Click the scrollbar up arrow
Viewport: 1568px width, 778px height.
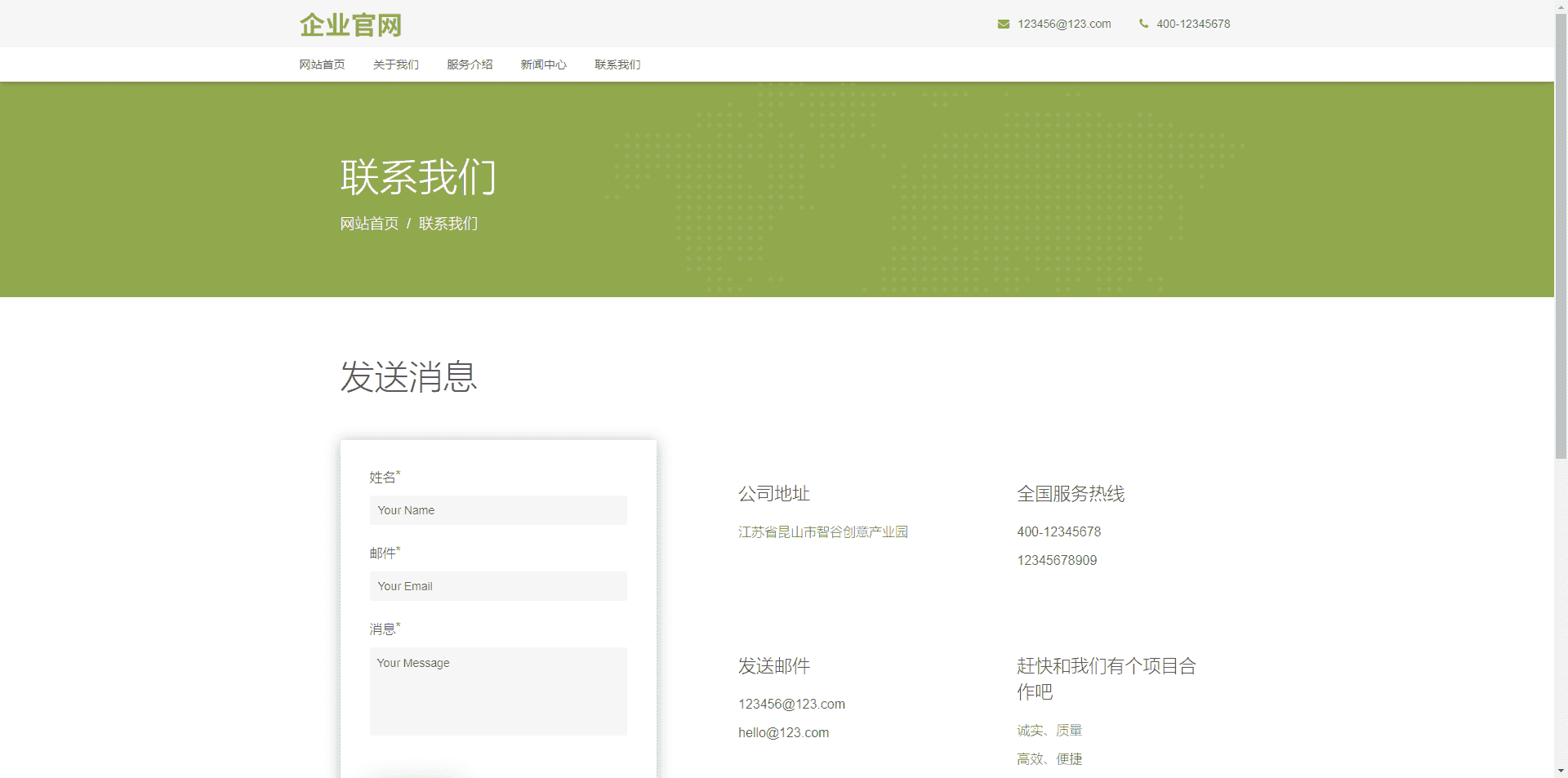coord(1561,7)
